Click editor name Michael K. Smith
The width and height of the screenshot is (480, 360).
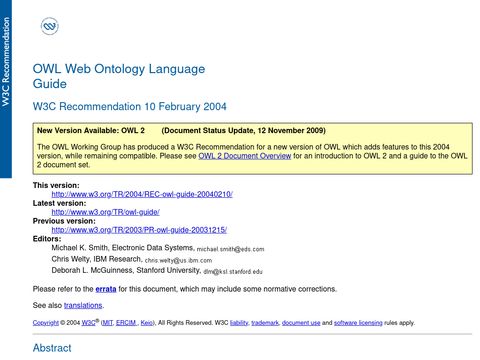pyautogui.click(x=80, y=248)
